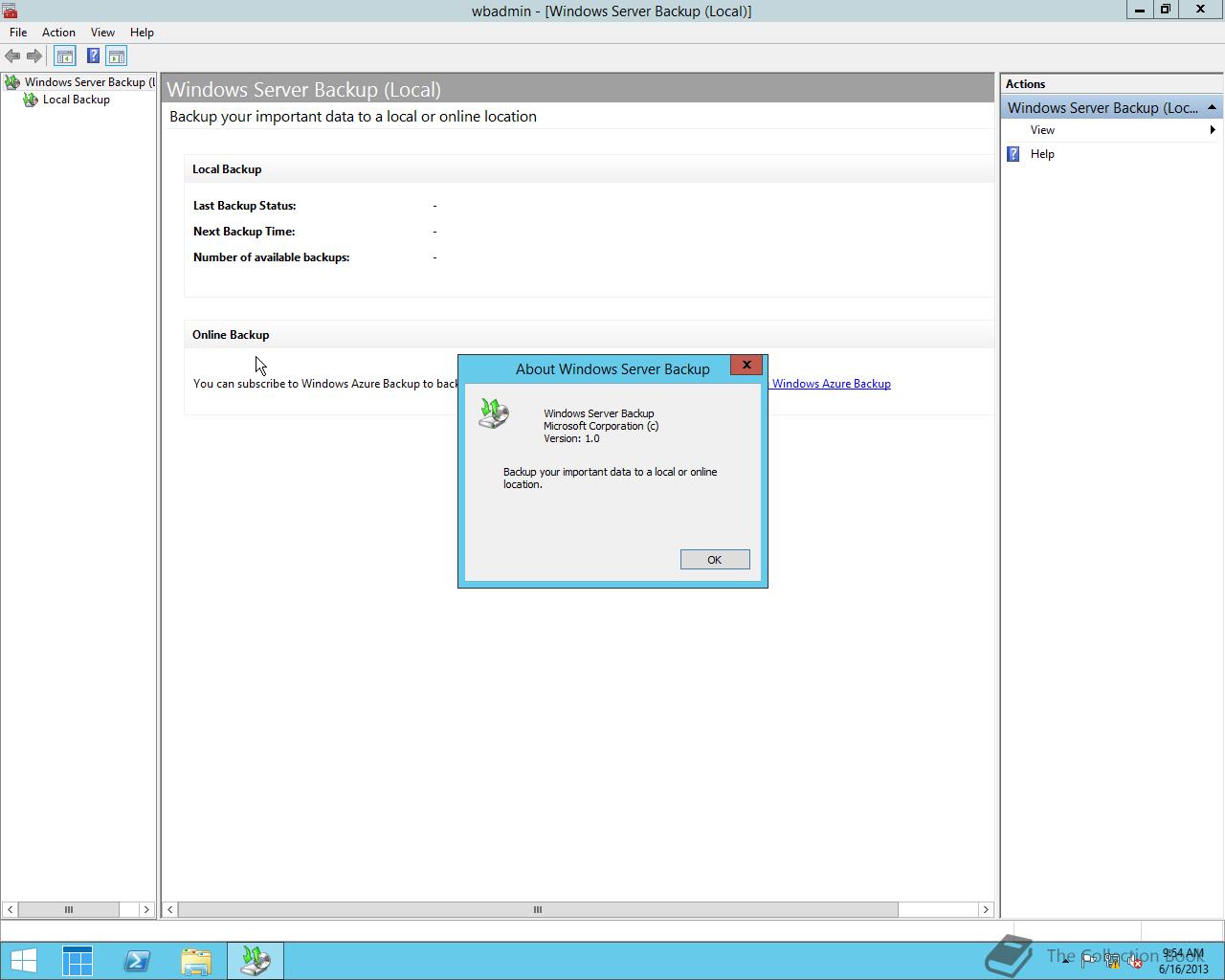
Task: Open the Help menu
Action: (x=142, y=33)
